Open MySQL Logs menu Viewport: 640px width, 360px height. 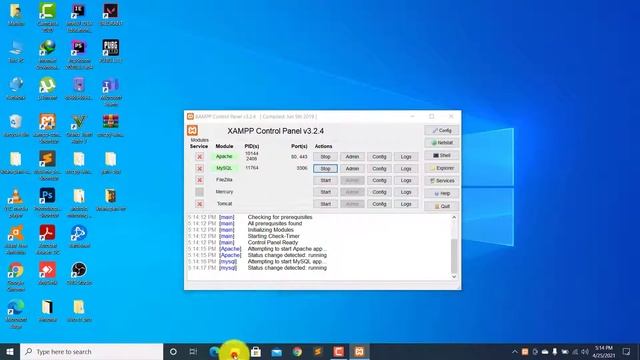[x=406, y=169]
